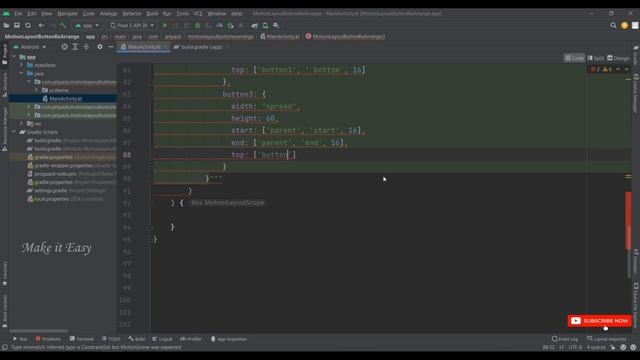Open the Device Manager toolbar icon
This screenshot has height=360, width=640.
coord(265,25)
